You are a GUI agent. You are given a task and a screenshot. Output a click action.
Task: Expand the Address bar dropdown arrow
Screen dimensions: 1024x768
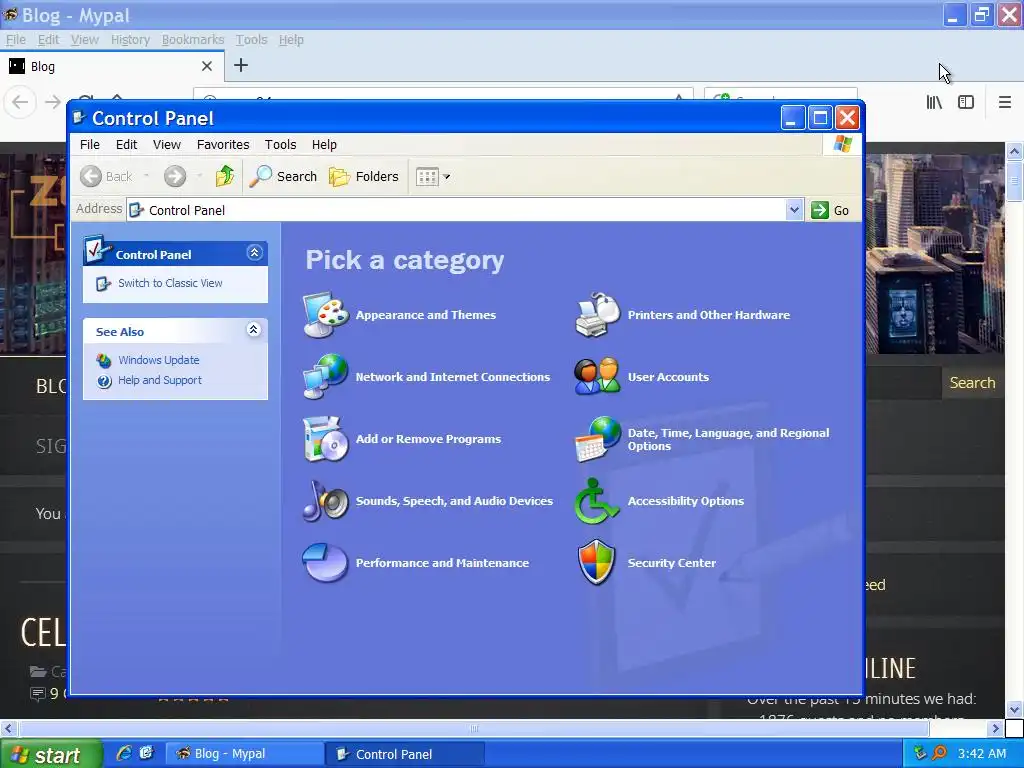(x=794, y=210)
